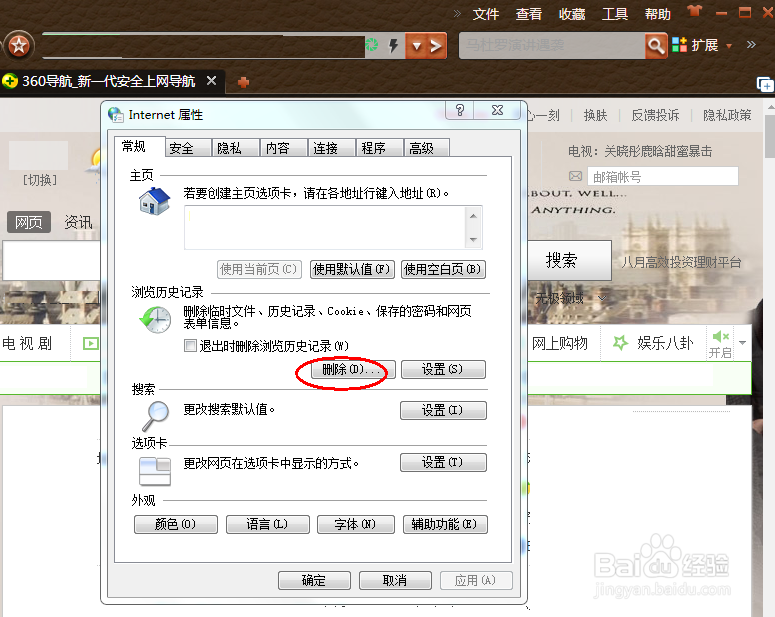
Task: Click the star favorites icon in browser
Action: point(19,46)
